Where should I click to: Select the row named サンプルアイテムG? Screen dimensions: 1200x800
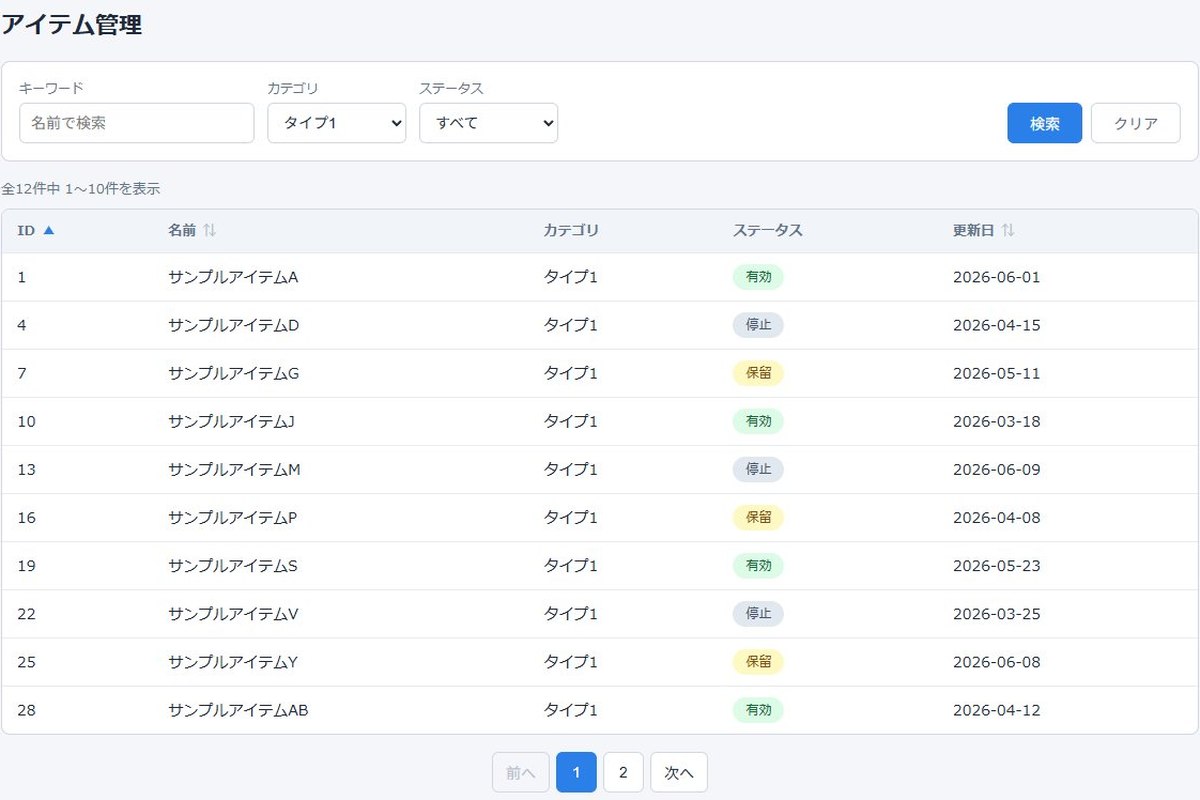click(600, 373)
